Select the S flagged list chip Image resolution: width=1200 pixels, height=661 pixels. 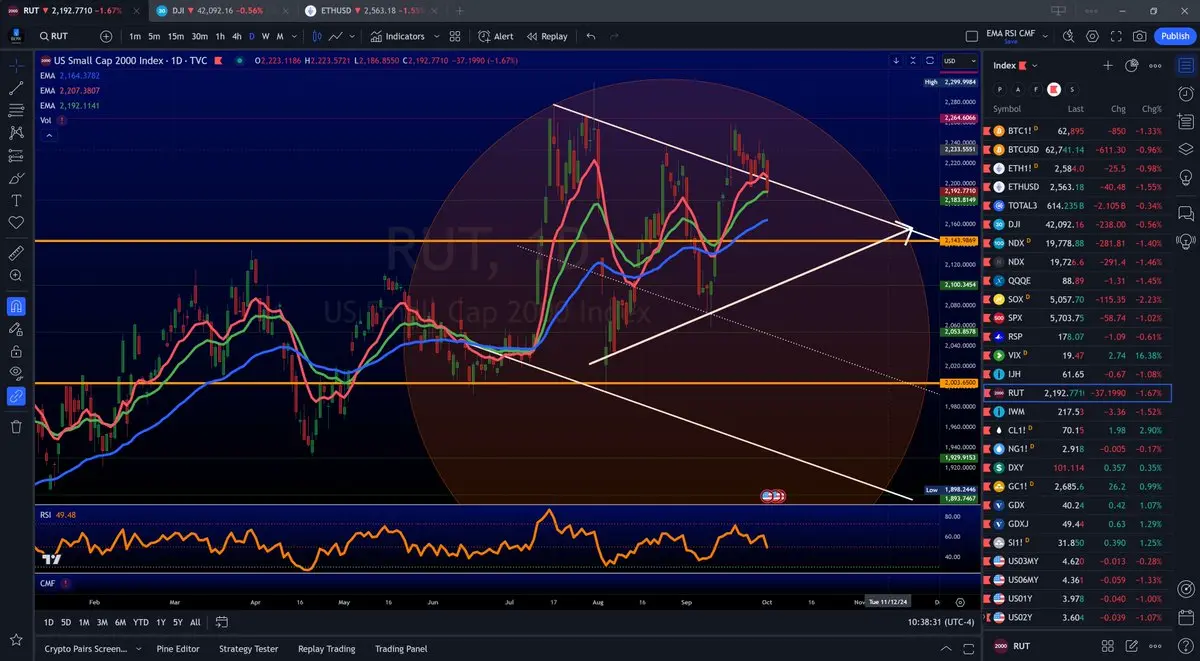point(1072,89)
